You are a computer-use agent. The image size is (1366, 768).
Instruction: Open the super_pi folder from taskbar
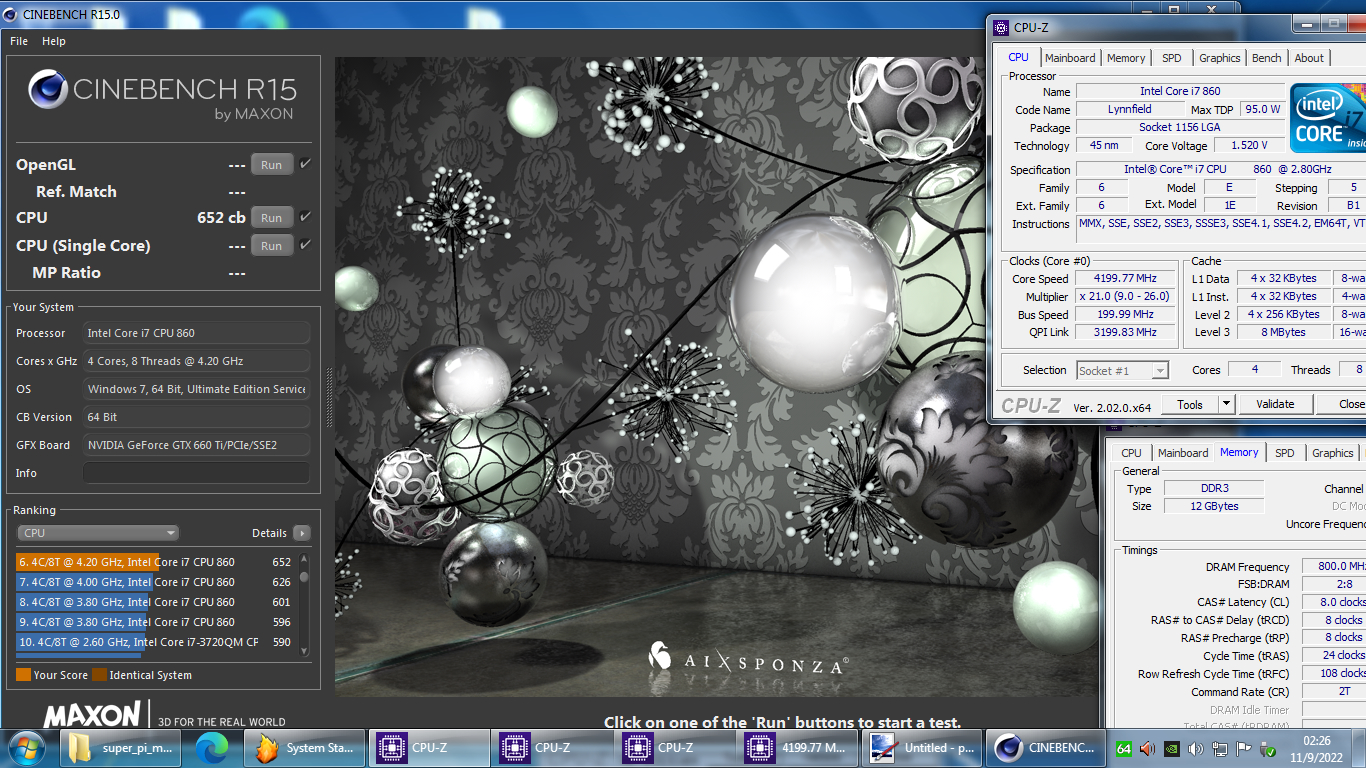(121, 748)
